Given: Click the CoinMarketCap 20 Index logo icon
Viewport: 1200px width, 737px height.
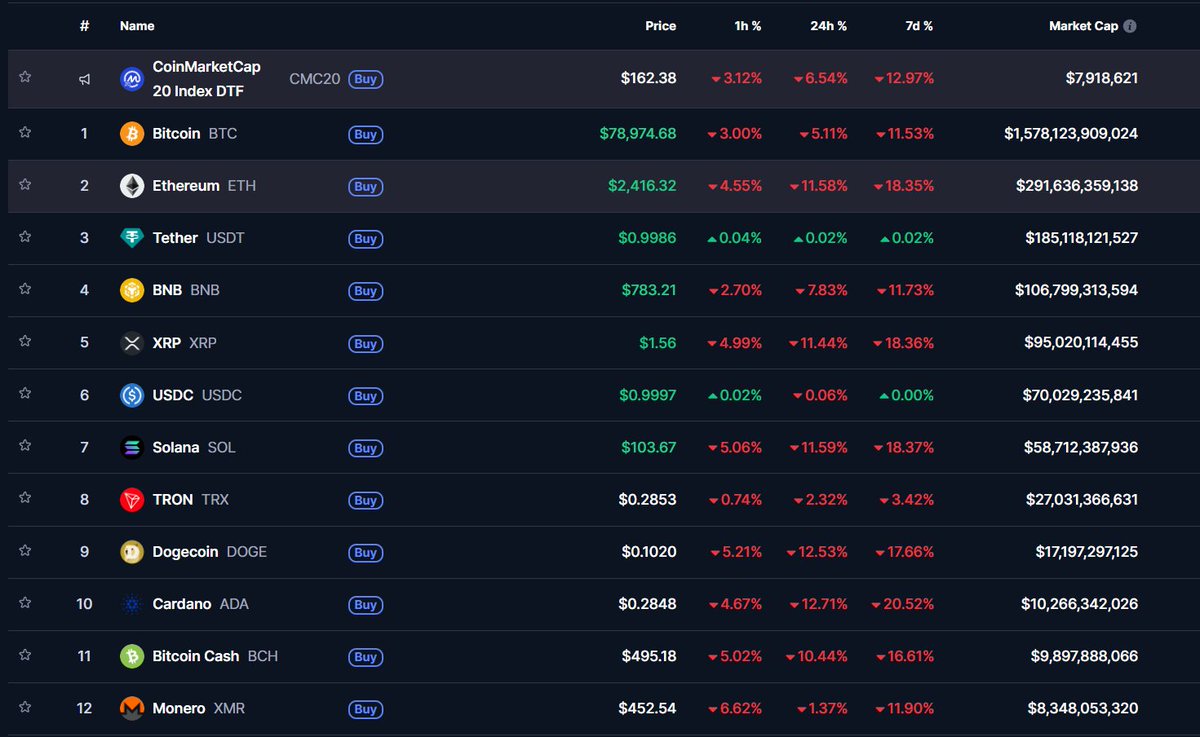Looking at the screenshot, I should point(132,78).
